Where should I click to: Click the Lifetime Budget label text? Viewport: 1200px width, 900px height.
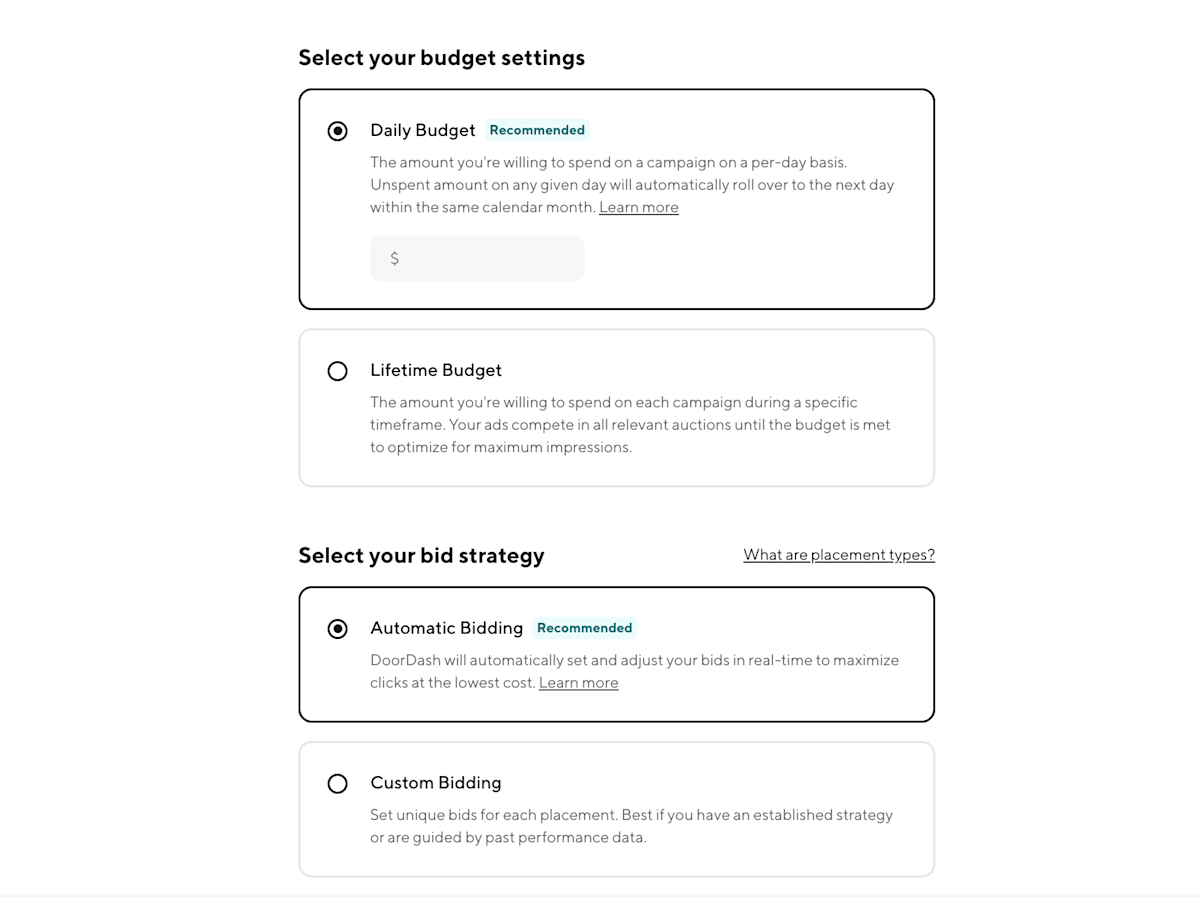pyautogui.click(x=435, y=370)
